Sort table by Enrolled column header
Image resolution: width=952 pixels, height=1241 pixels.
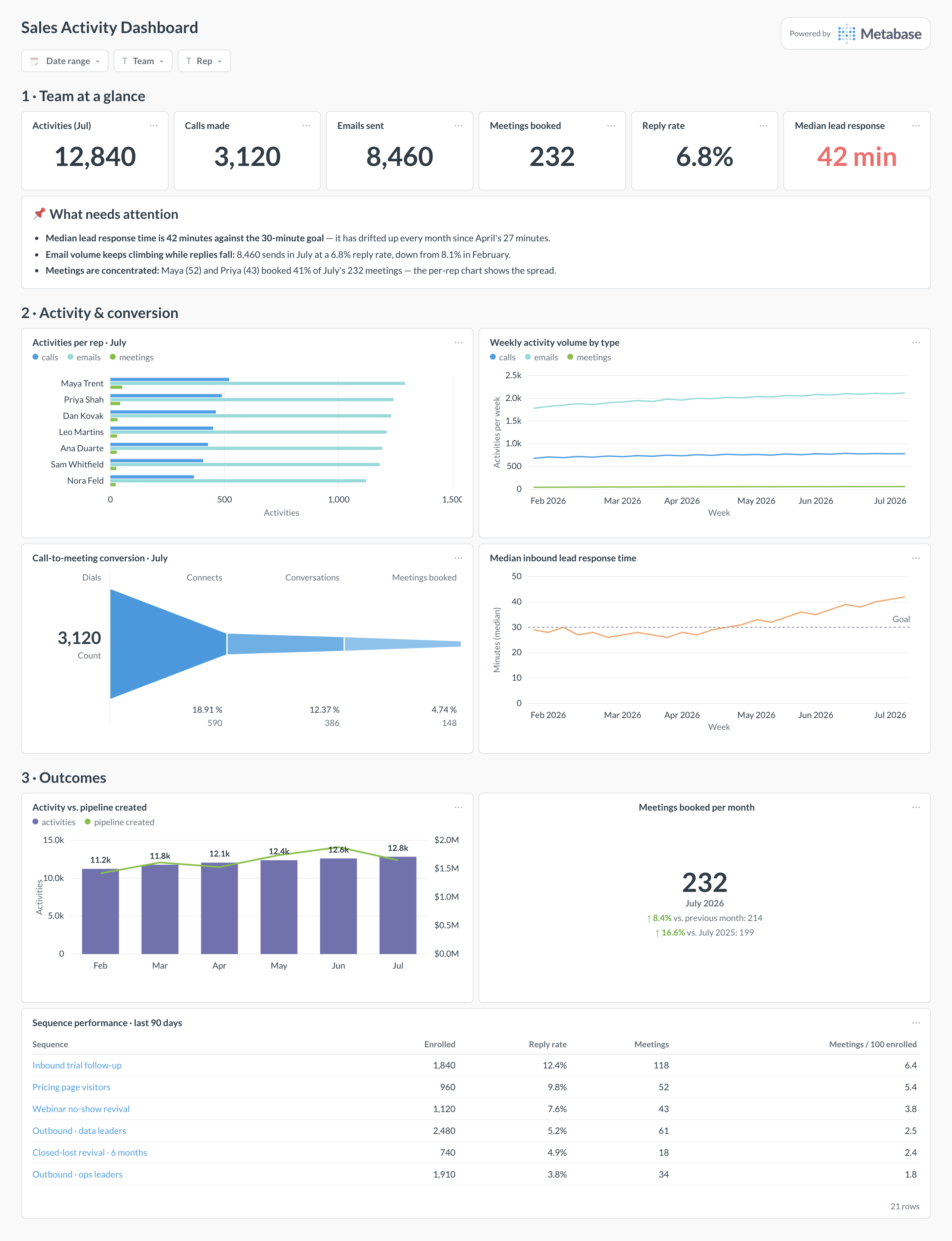click(x=440, y=1044)
